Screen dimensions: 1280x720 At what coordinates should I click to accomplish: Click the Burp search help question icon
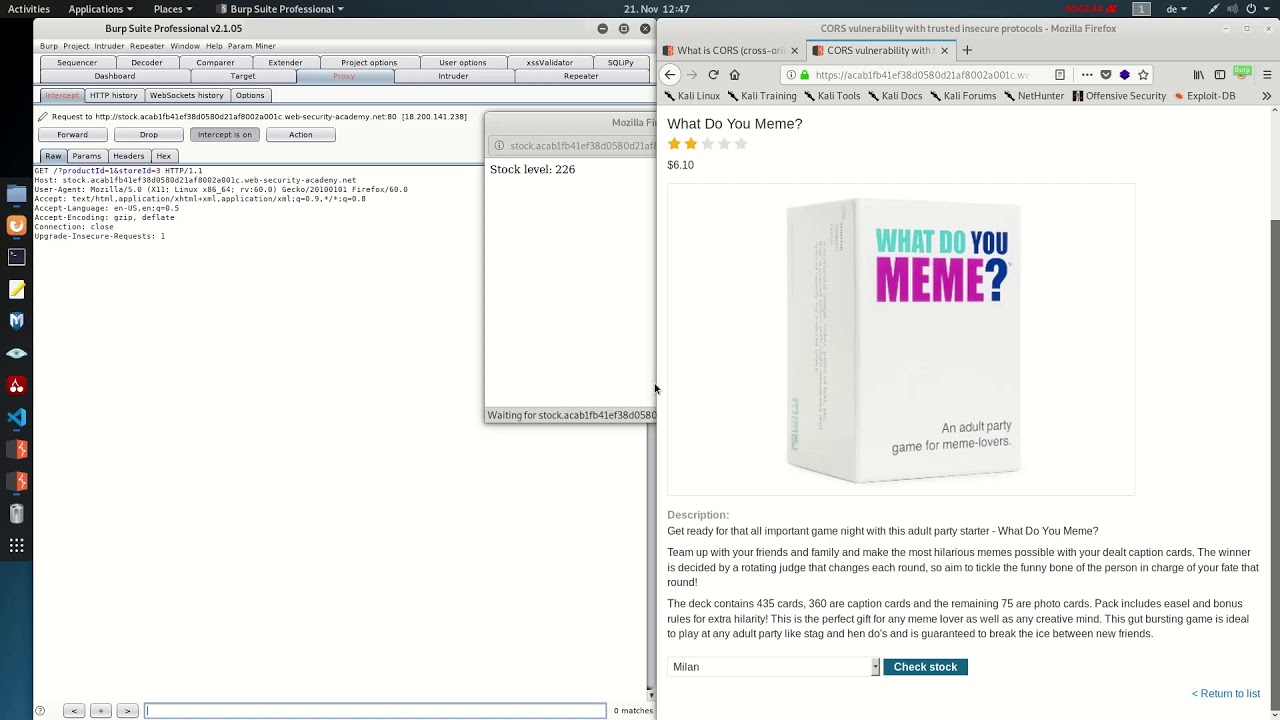[40, 711]
